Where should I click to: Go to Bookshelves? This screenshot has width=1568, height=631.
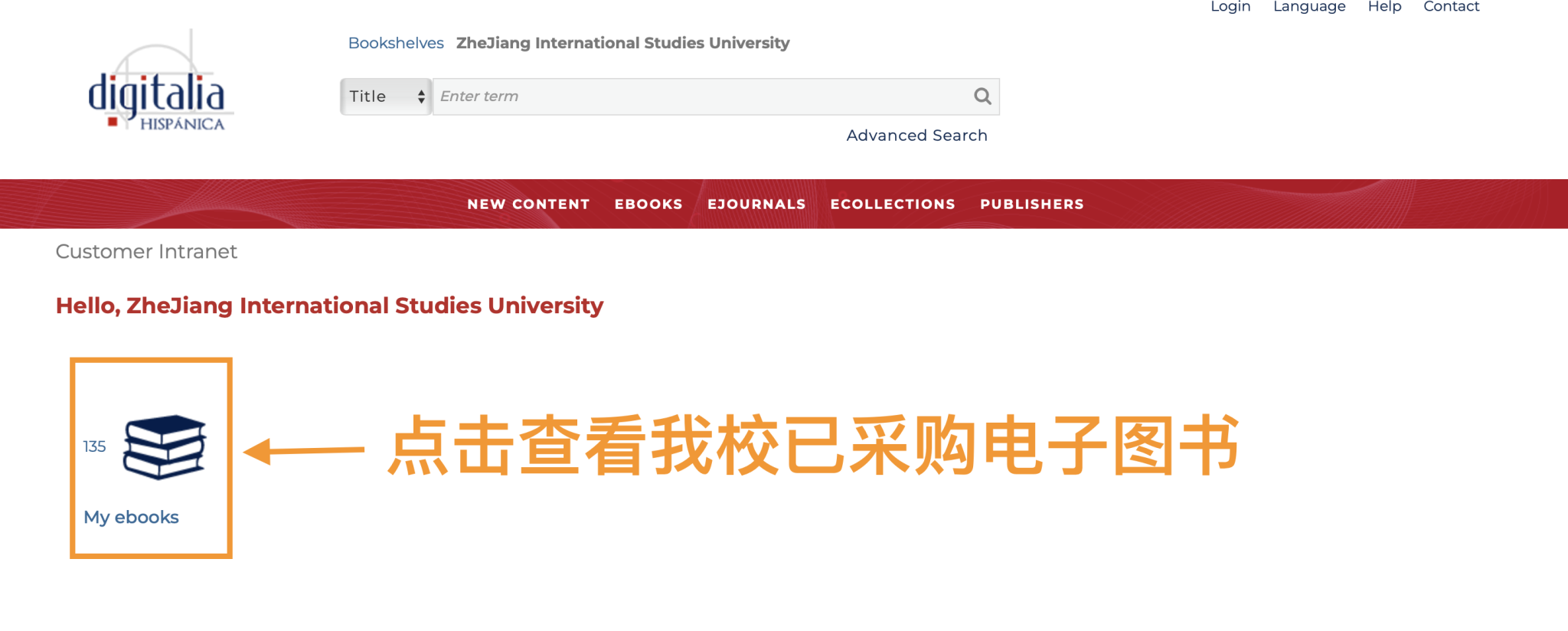click(396, 43)
